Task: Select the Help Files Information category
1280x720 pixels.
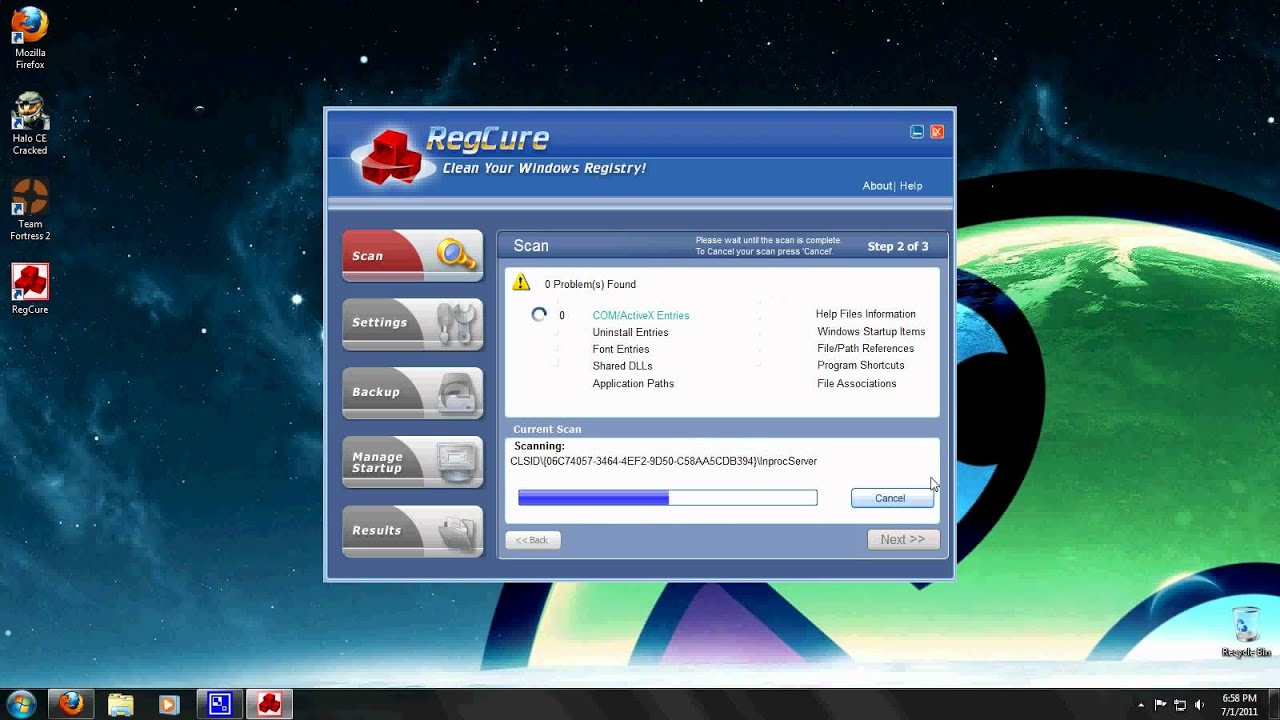Action: pyautogui.click(x=866, y=314)
